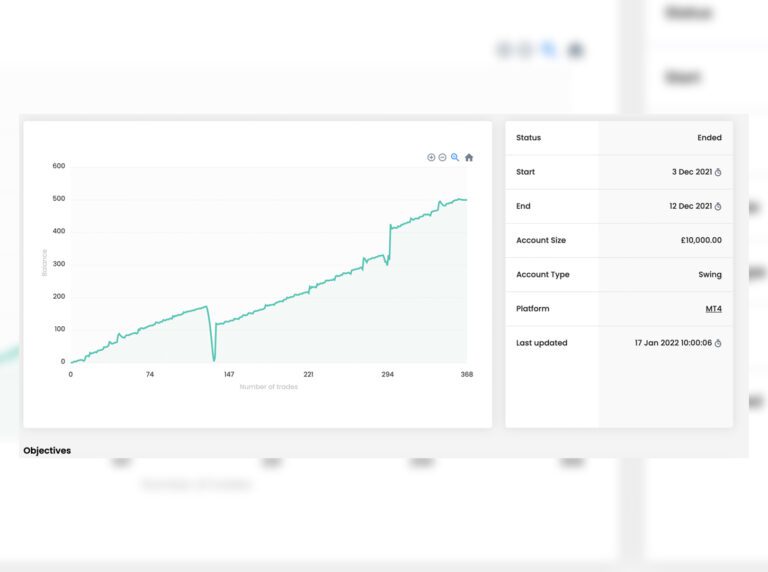The width and height of the screenshot is (768, 572).
Task: Reset chart zoom with the home icon
Action: click(469, 157)
